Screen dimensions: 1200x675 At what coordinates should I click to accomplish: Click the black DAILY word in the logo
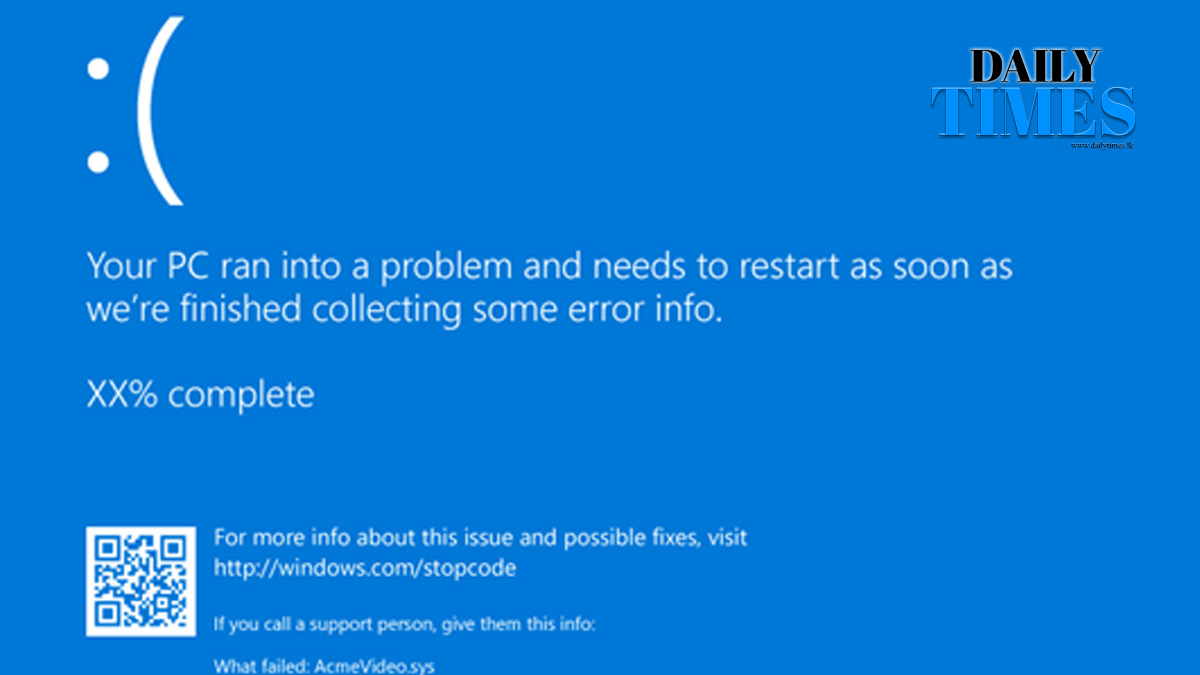coord(1035,66)
